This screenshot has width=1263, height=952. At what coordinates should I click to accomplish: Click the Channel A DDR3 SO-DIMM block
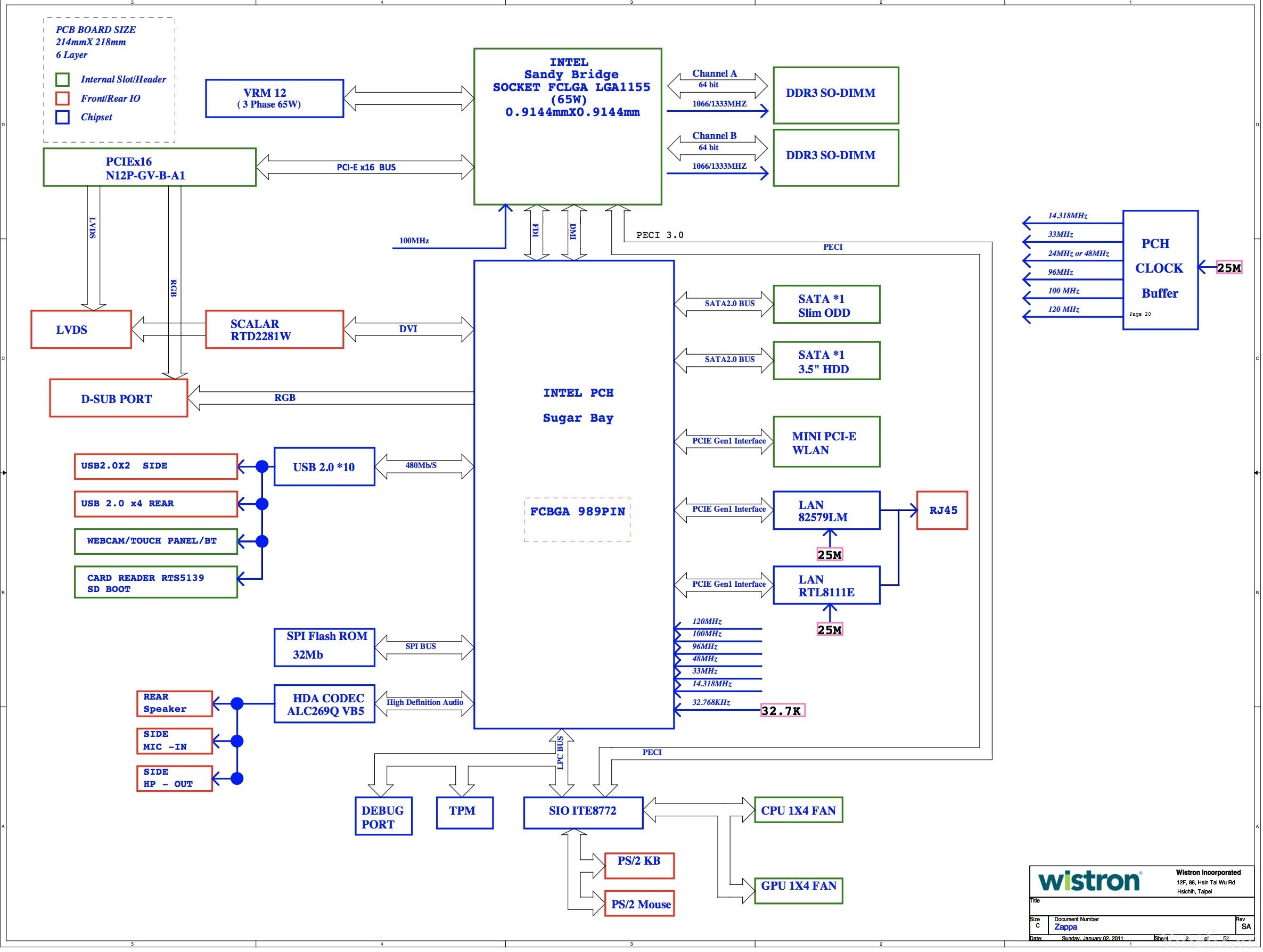[x=836, y=95]
